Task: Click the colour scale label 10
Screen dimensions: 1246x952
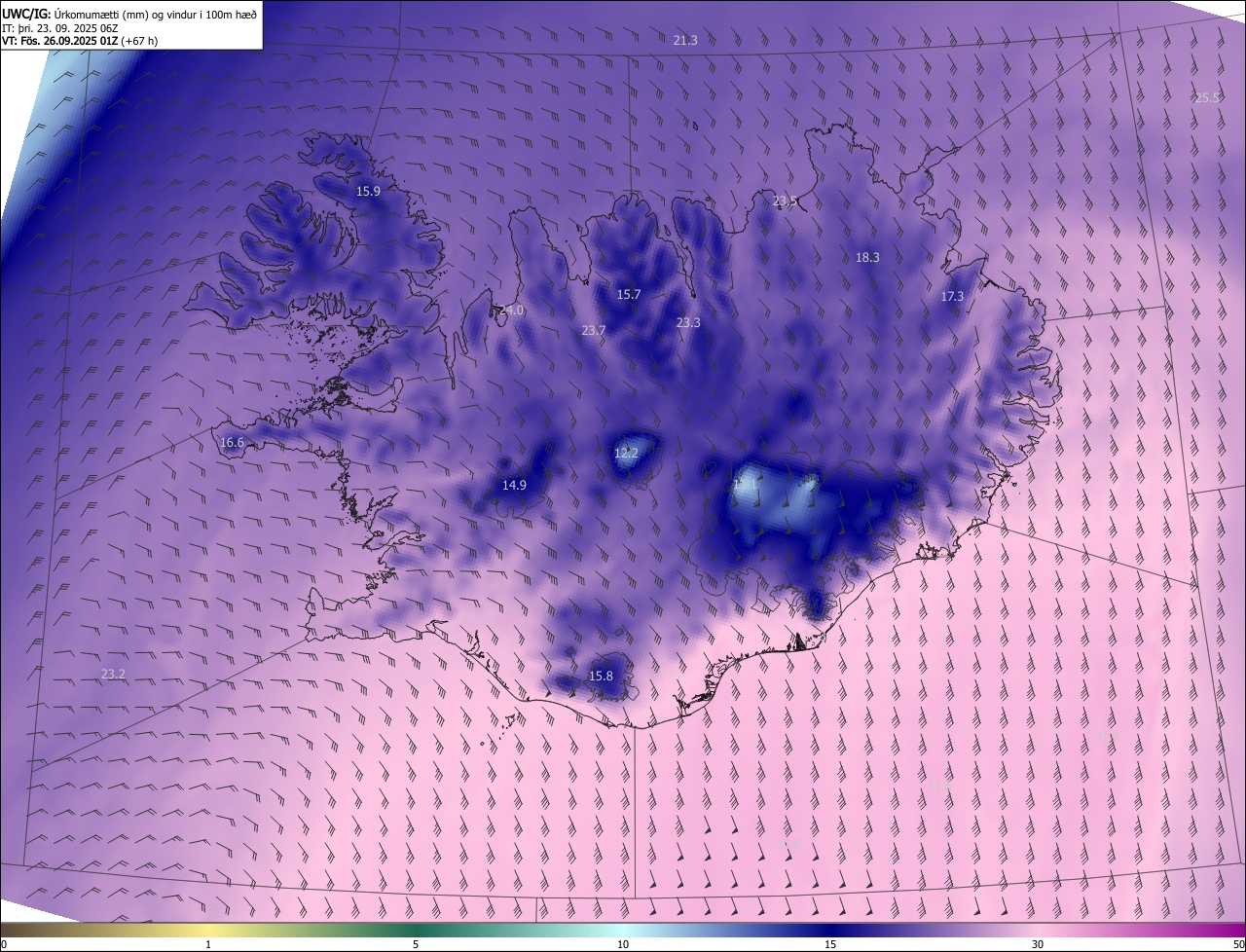Action: 623,944
